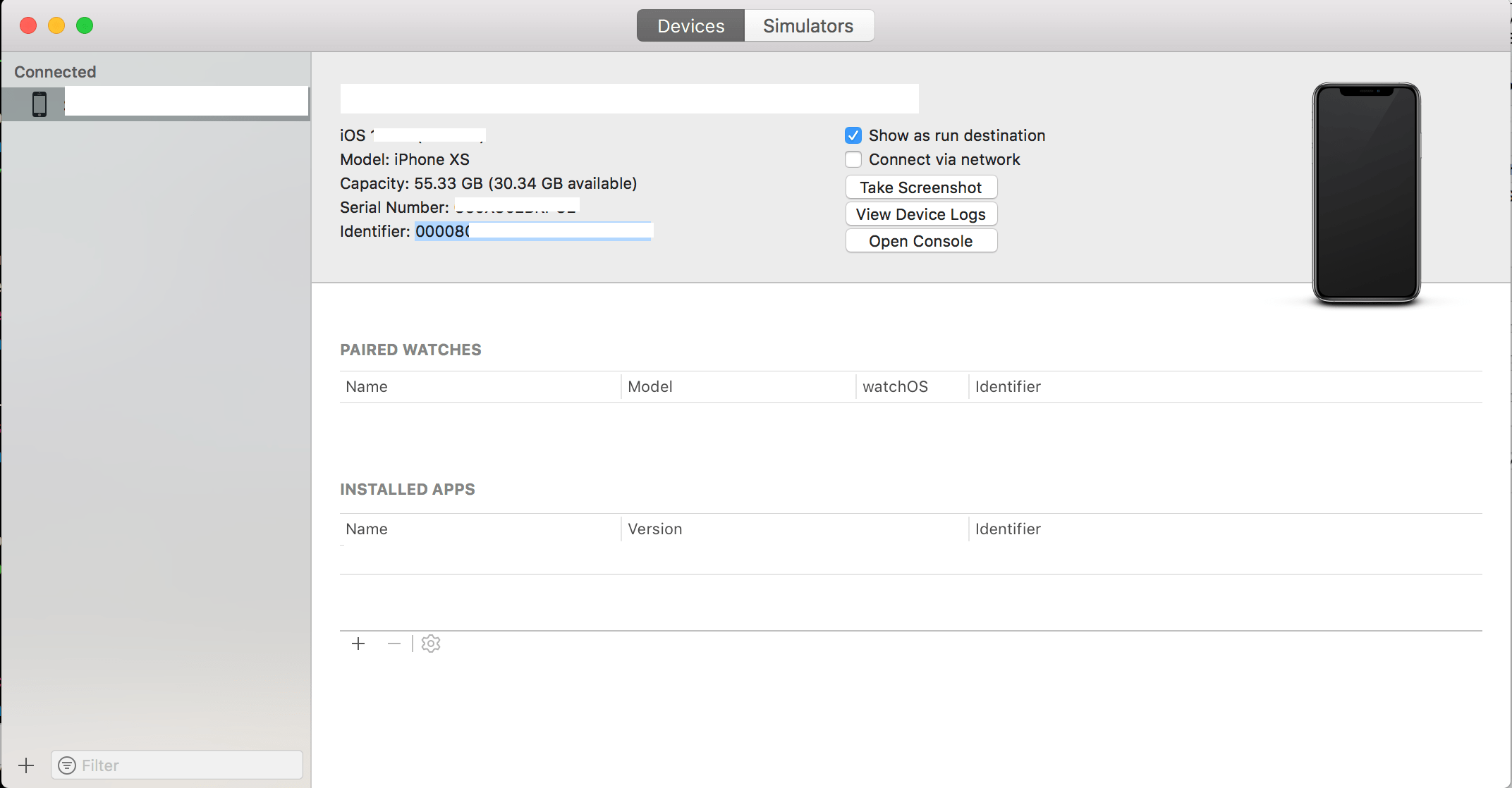Remove app using the minus icon
Viewport: 1512px width, 788px height.
(394, 644)
